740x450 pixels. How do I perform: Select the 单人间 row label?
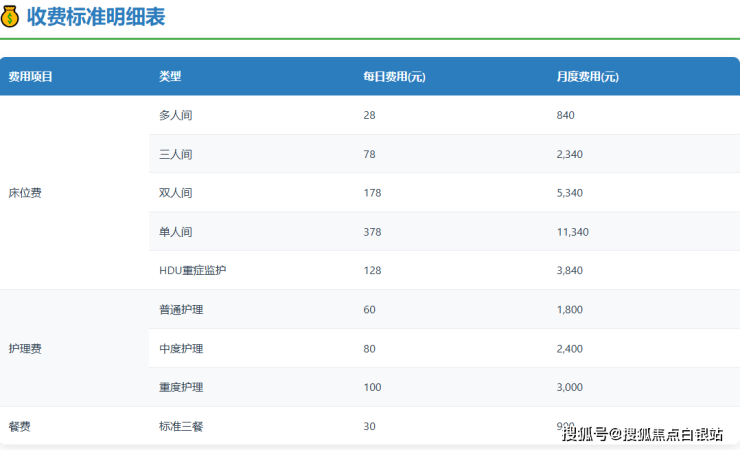[175, 232]
